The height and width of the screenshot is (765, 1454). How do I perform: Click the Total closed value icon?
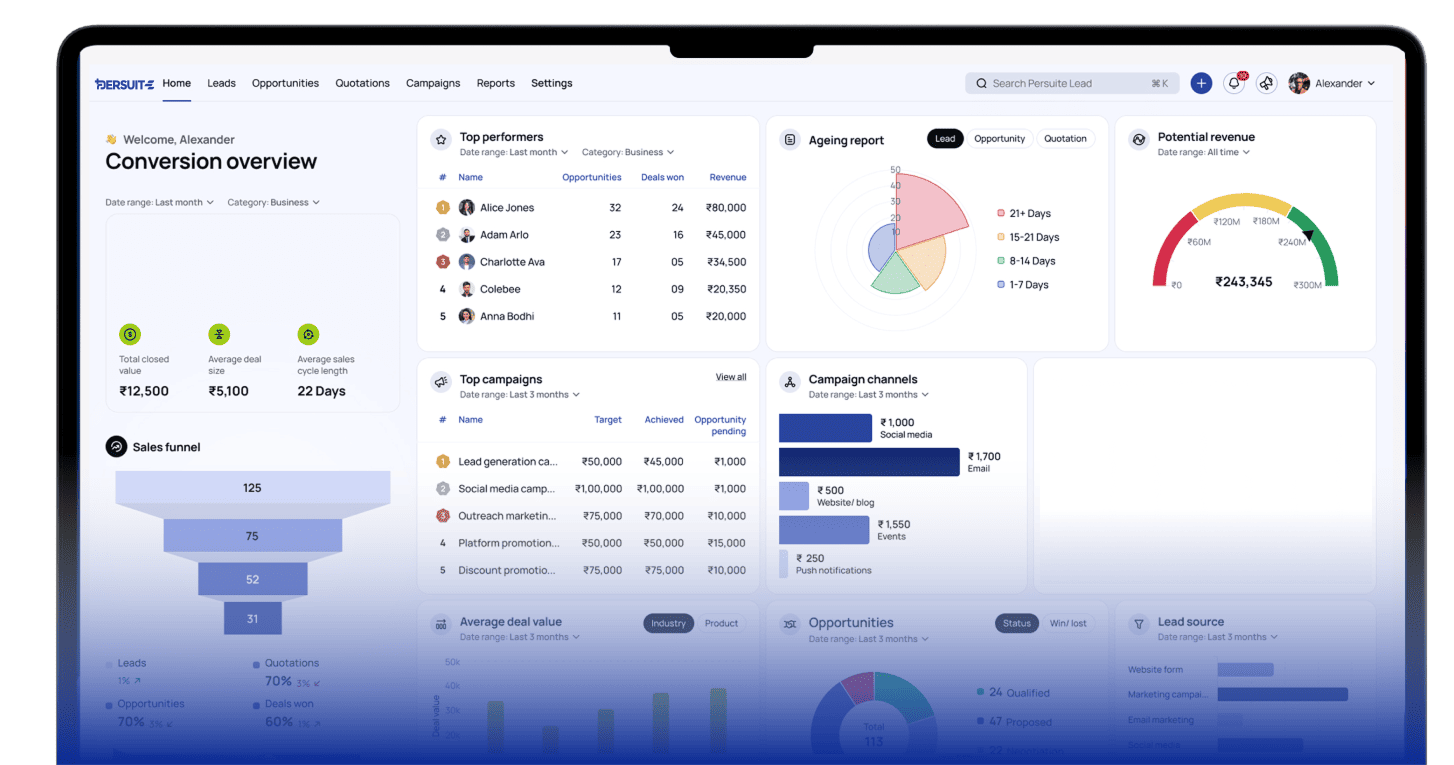tap(129, 334)
